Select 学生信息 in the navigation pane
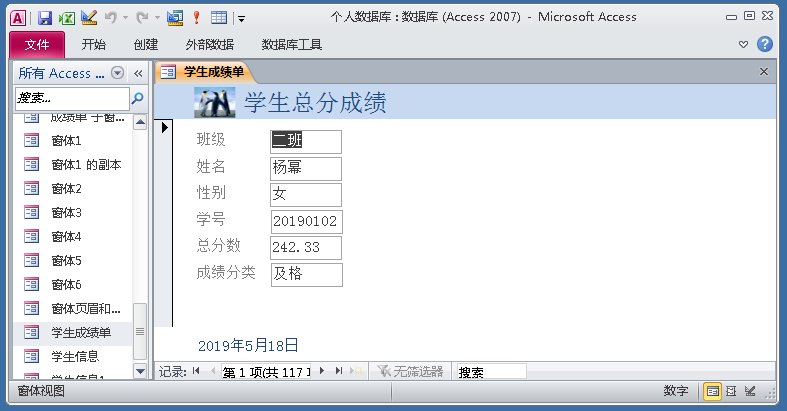787x411 pixels. tap(73, 356)
